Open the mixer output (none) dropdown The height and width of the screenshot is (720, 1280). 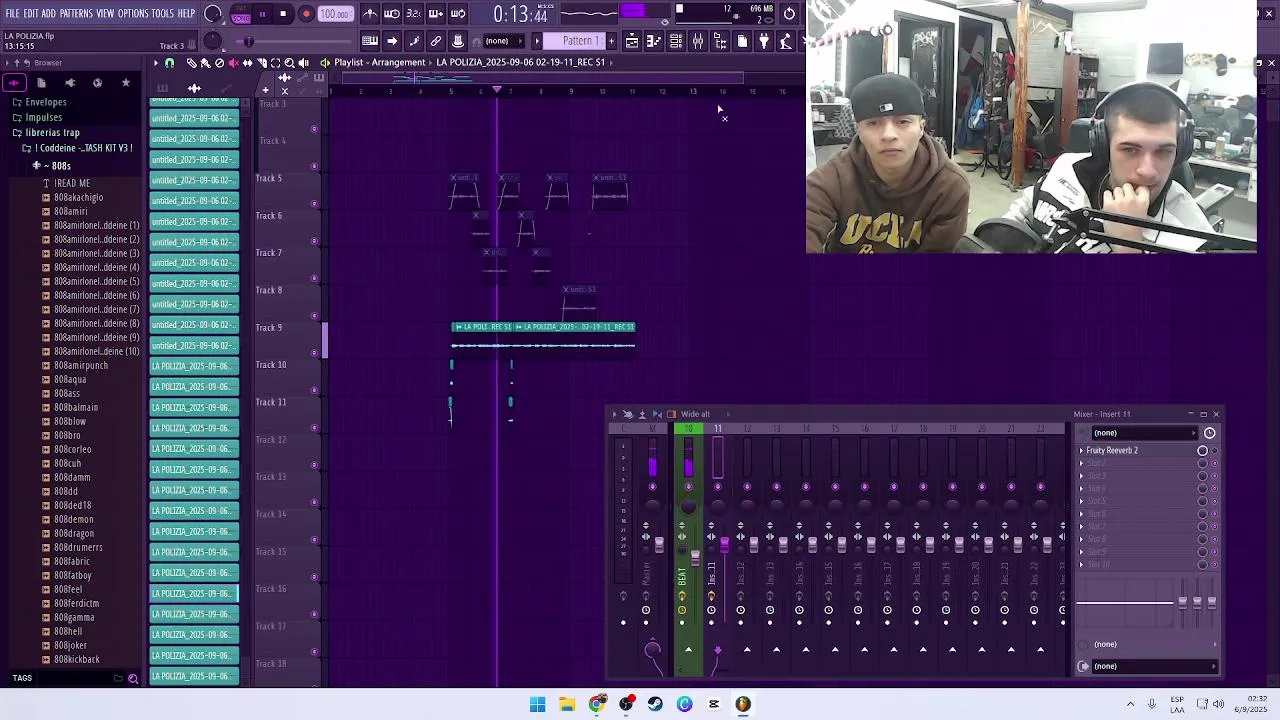(1150, 666)
